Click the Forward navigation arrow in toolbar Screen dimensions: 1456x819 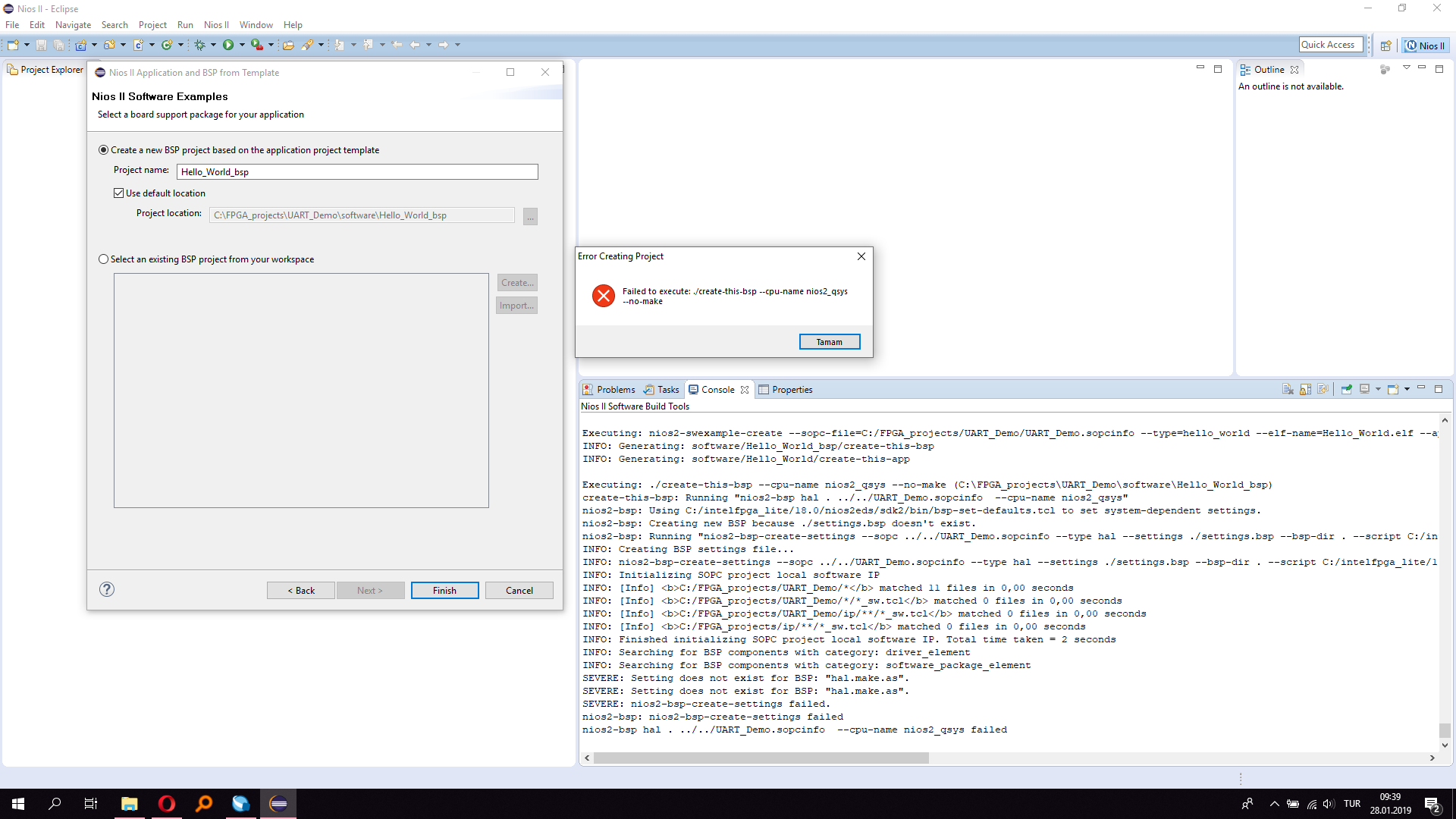(444, 45)
